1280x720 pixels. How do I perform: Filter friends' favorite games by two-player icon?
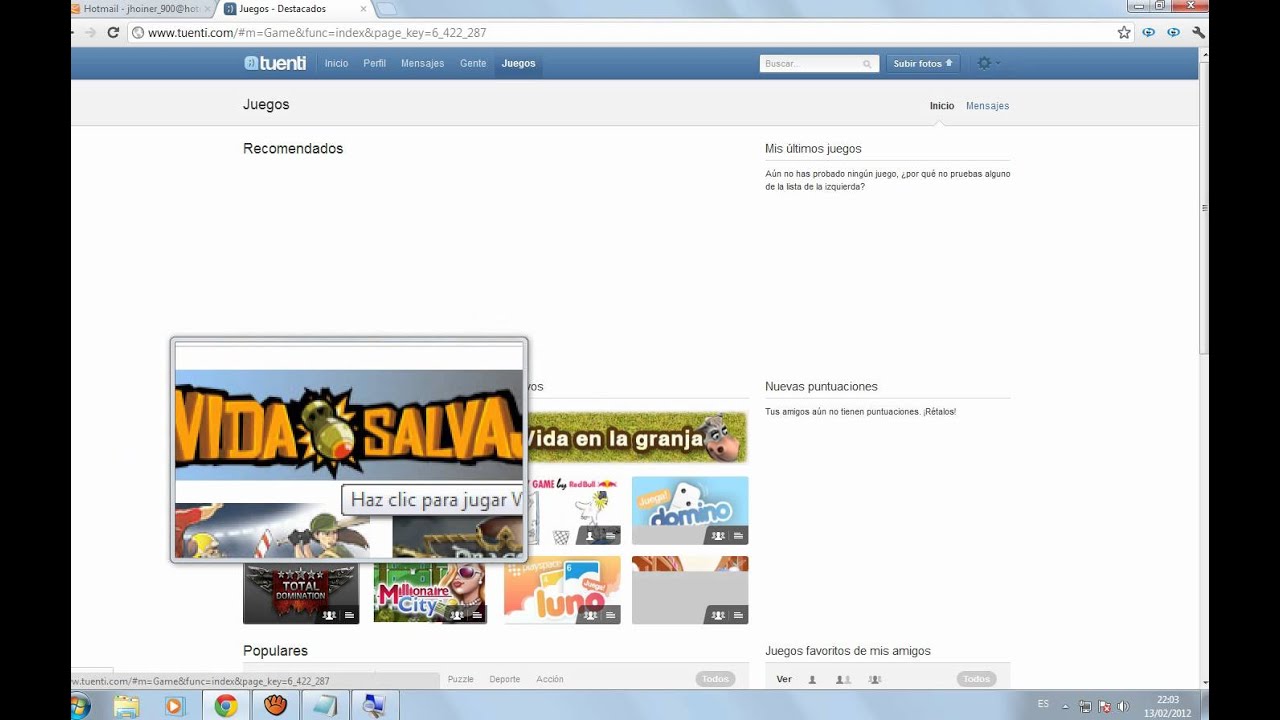pos(843,680)
